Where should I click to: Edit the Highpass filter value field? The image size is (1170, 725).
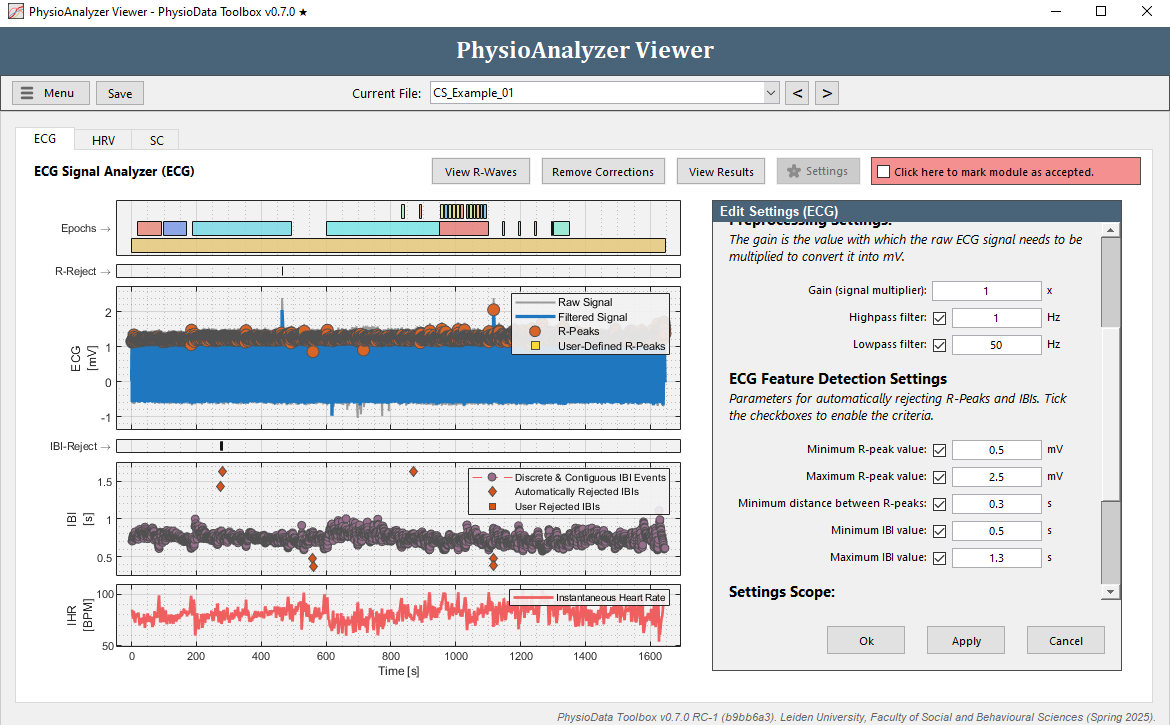(x=996, y=318)
